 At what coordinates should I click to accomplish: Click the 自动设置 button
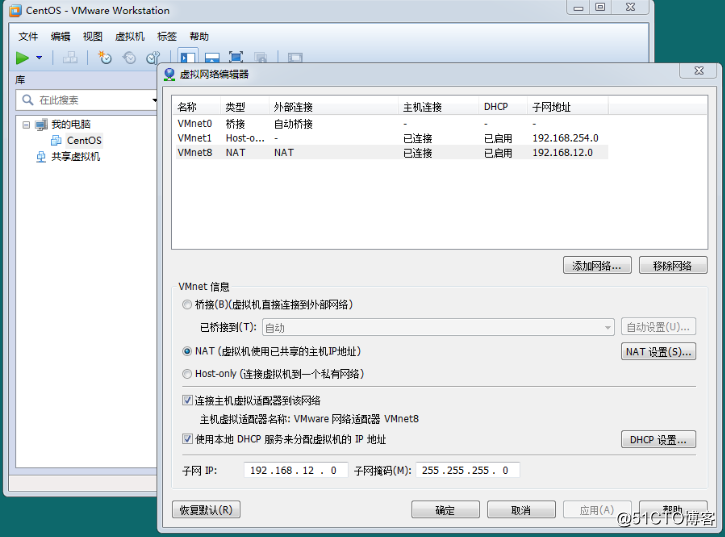658,327
